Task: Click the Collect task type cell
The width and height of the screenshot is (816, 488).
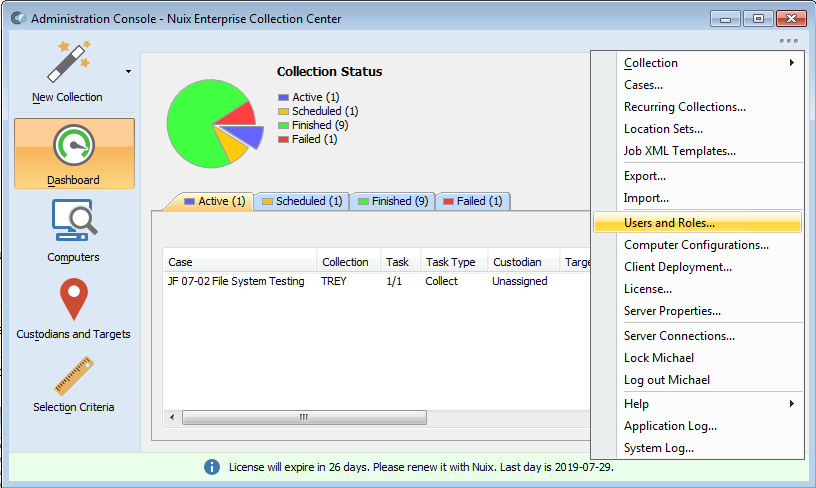Action: coord(441,281)
